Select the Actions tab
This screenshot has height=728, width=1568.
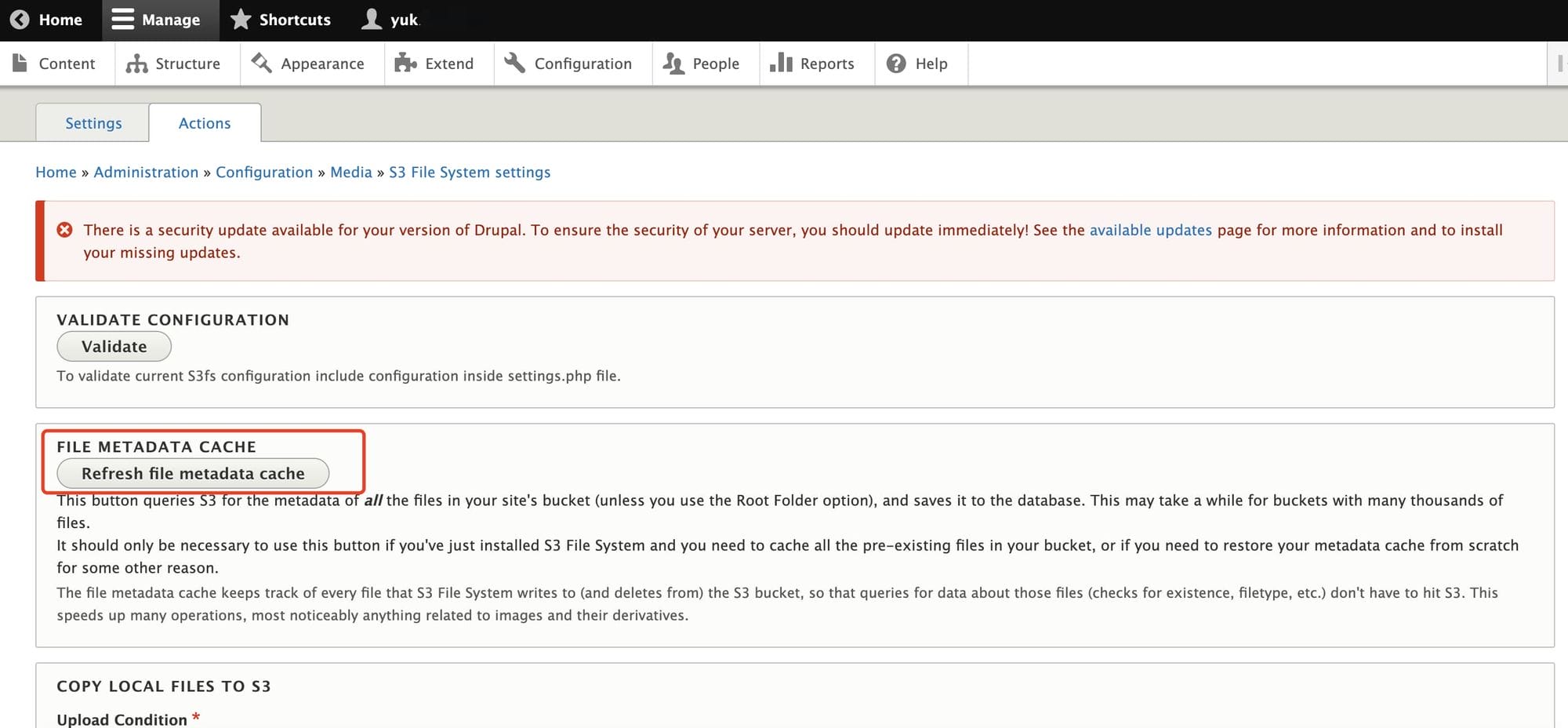click(x=205, y=123)
